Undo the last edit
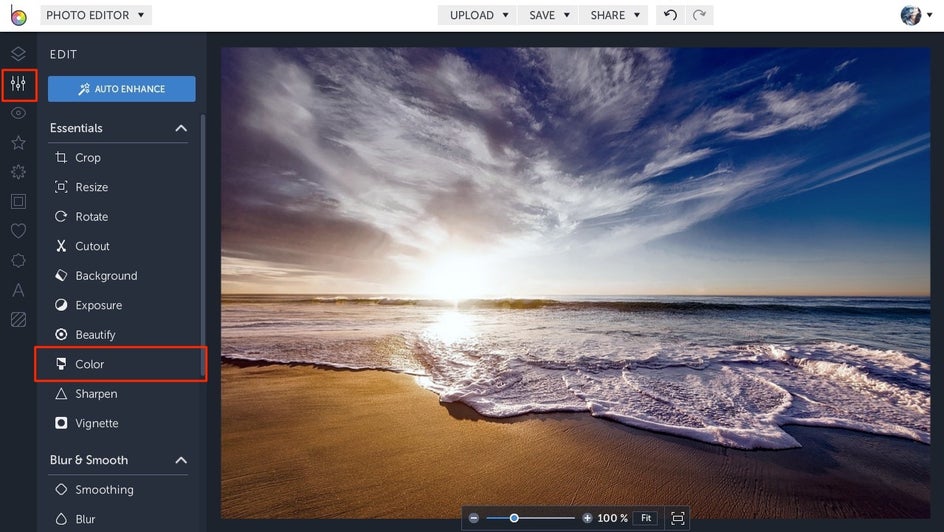944x532 pixels. 670,15
